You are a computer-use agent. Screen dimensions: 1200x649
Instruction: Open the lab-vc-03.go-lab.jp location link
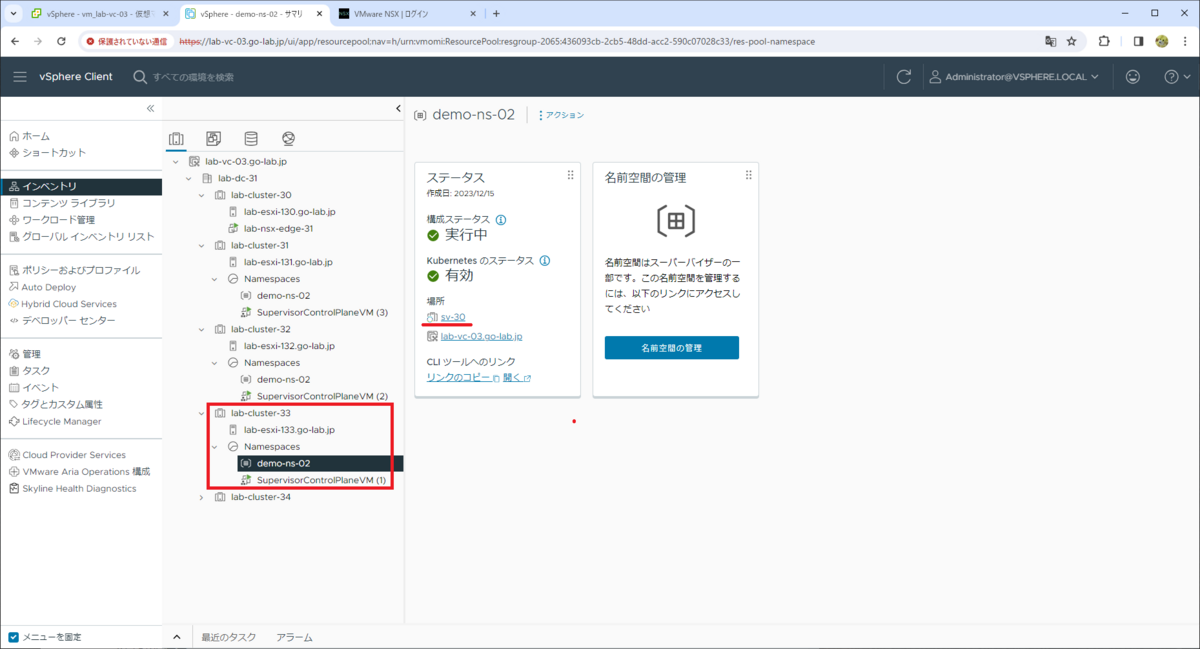click(x=482, y=337)
